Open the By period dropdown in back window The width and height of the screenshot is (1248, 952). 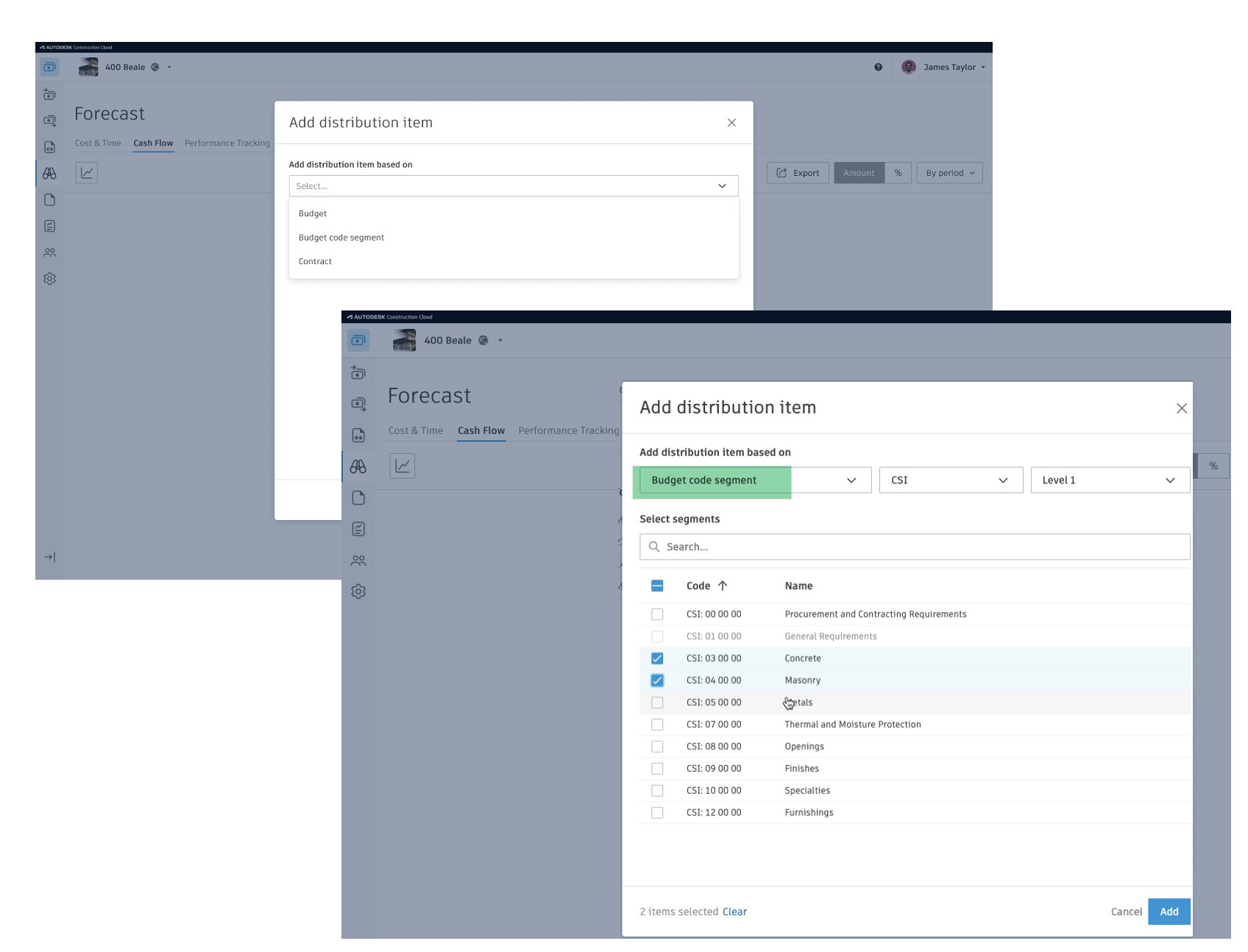[x=949, y=173]
